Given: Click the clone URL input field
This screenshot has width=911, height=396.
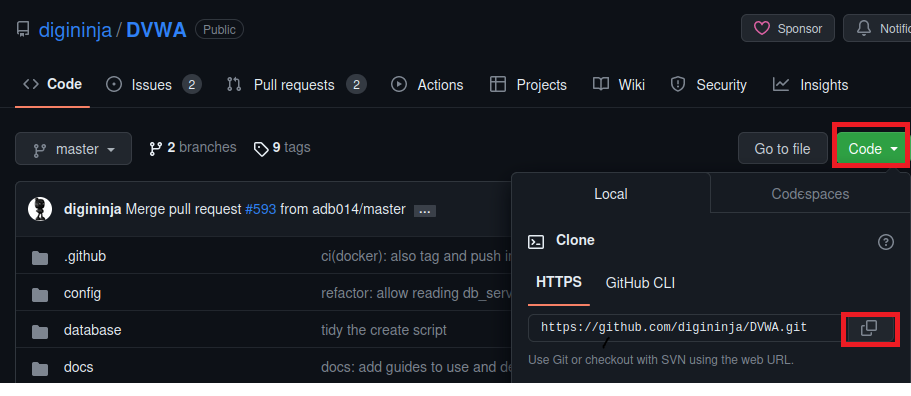Looking at the screenshot, I should click(685, 327).
